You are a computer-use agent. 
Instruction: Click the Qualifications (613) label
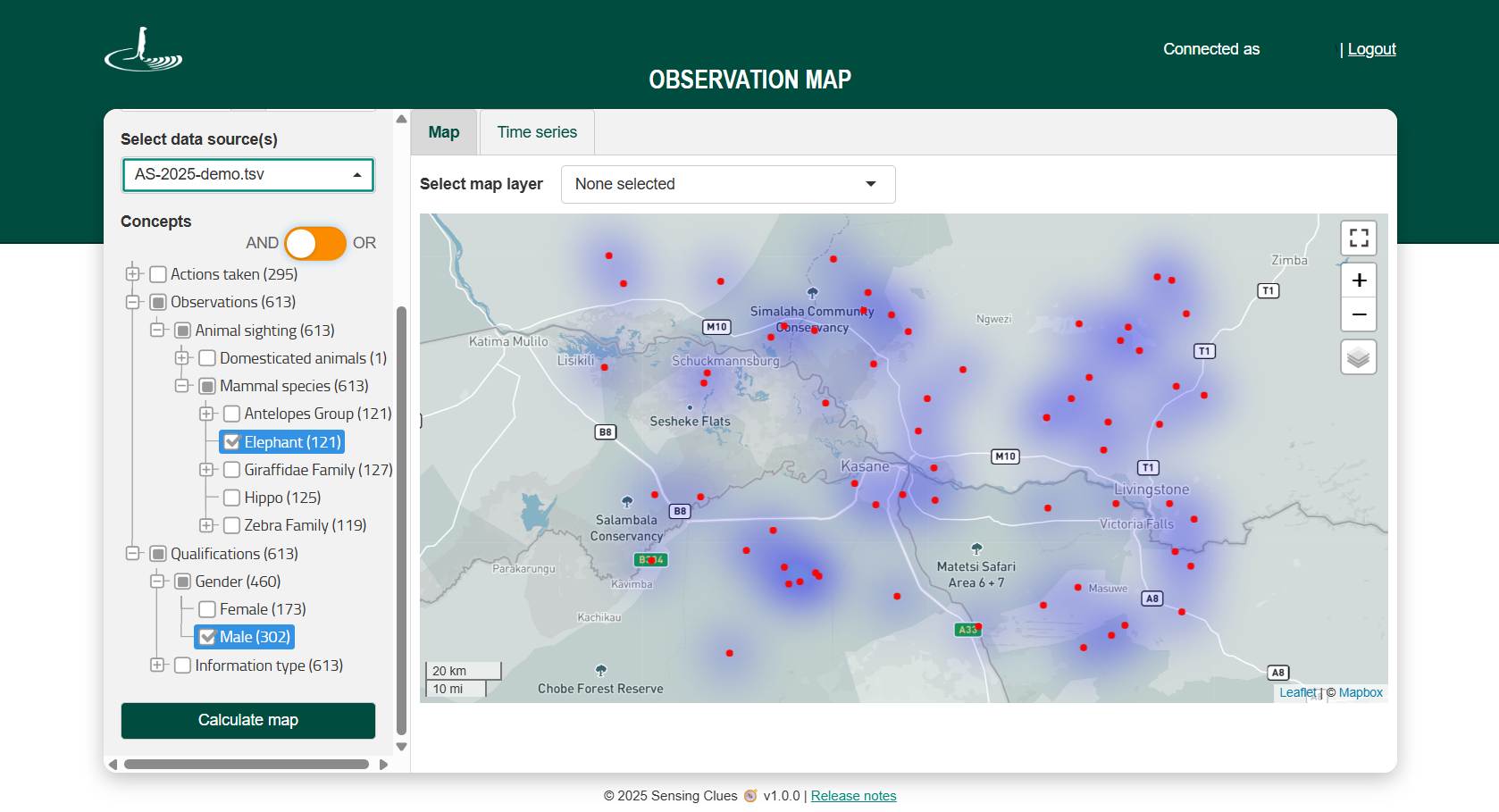pos(234,554)
